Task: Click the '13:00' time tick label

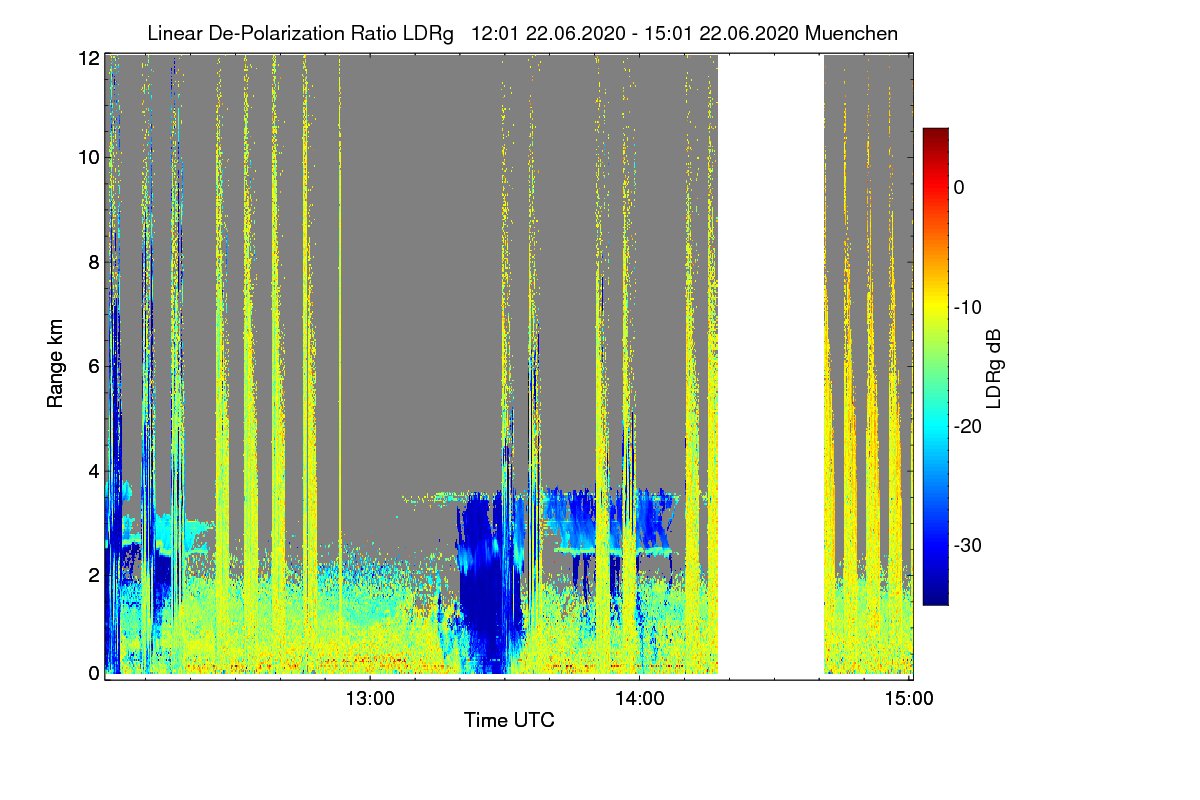Action: [x=370, y=699]
